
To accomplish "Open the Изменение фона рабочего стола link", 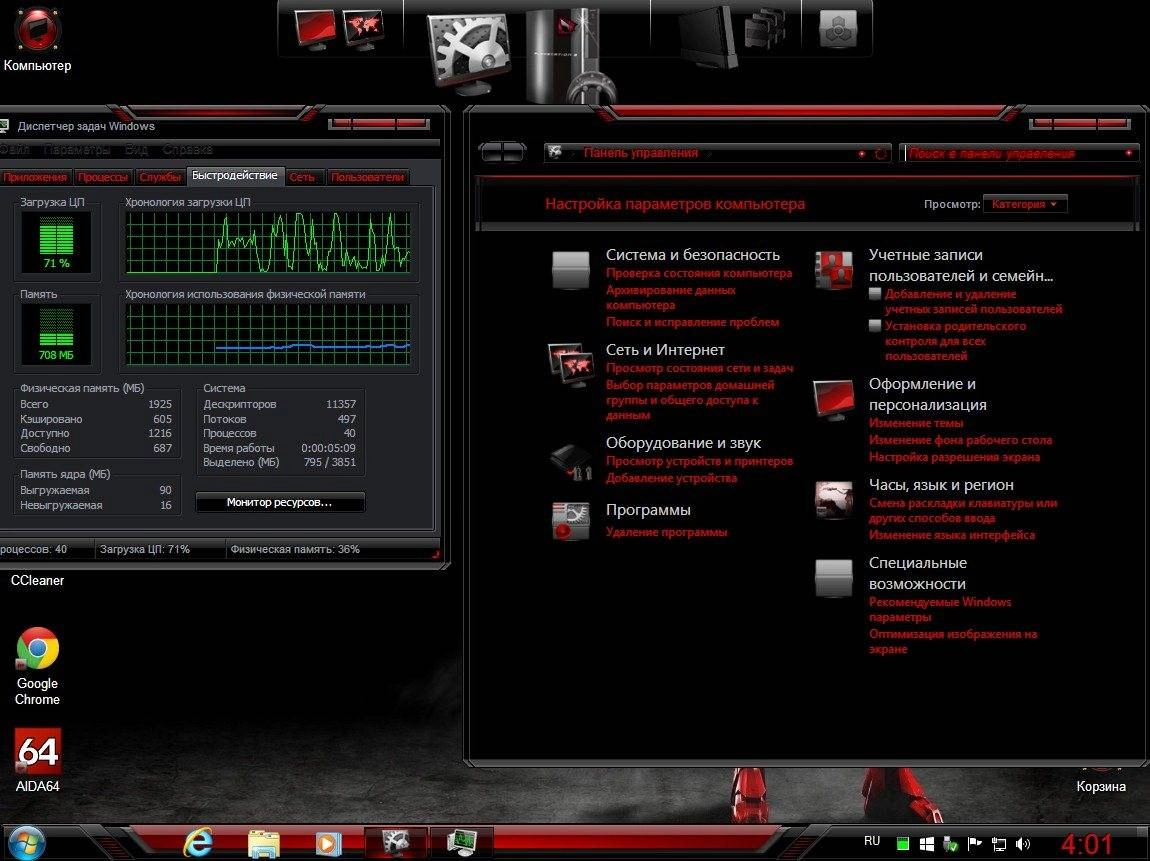I will (960, 440).
